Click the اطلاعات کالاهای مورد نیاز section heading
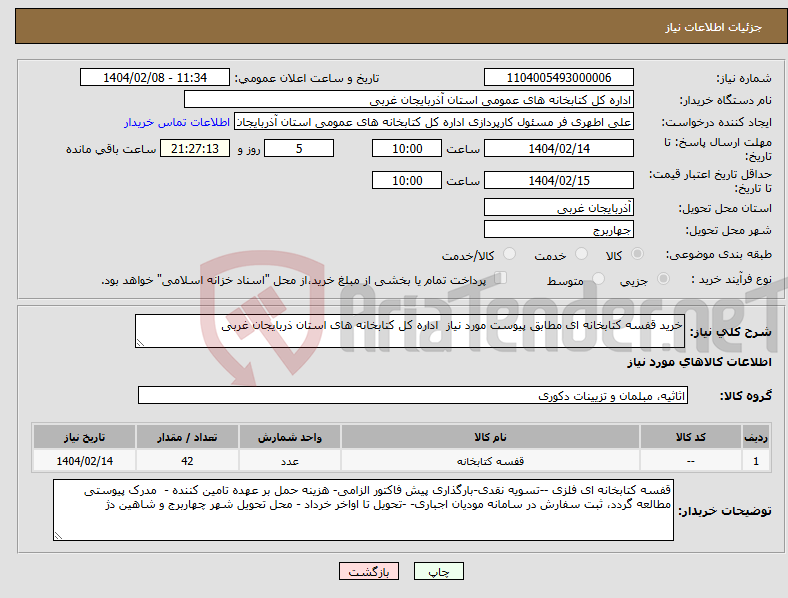The width and height of the screenshot is (788, 598). tap(699, 362)
